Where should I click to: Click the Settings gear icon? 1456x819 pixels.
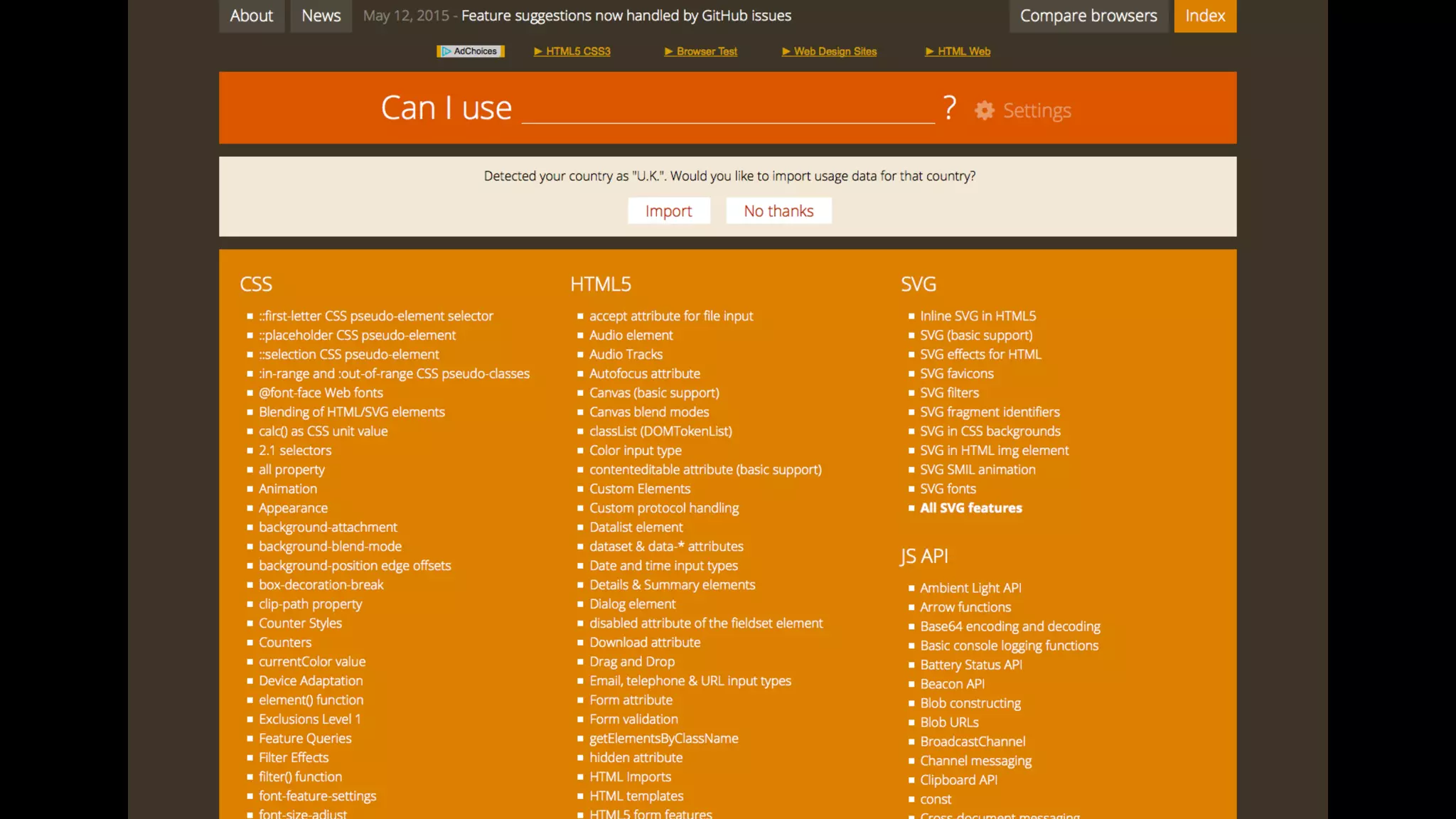984,110
